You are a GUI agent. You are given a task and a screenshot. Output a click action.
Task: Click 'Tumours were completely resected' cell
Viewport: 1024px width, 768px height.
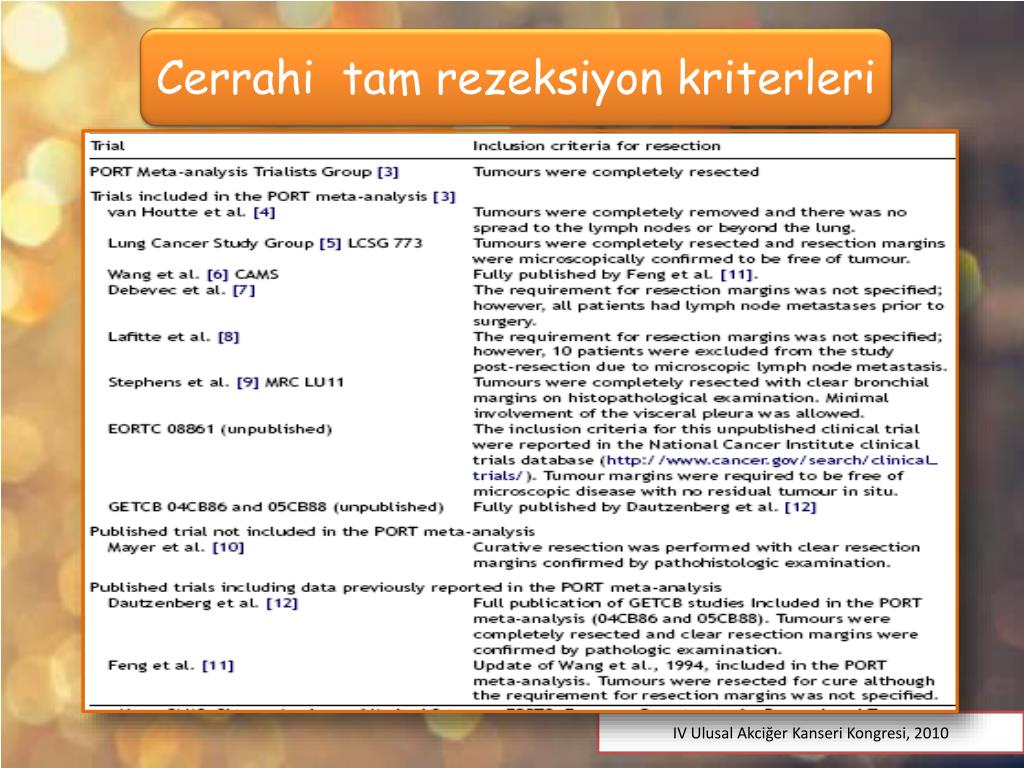(x=616, y=172)
